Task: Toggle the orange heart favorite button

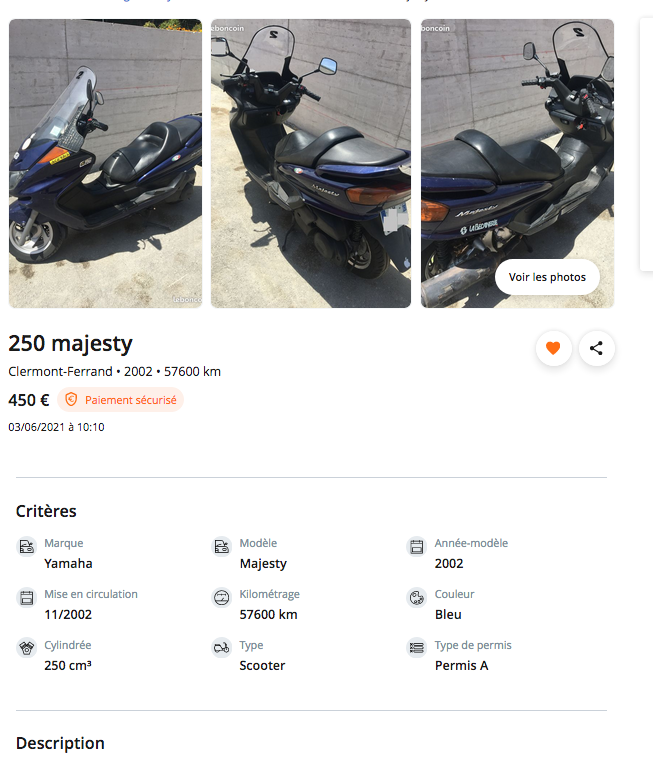Action: pyautogui.click(x=552, y=348)
